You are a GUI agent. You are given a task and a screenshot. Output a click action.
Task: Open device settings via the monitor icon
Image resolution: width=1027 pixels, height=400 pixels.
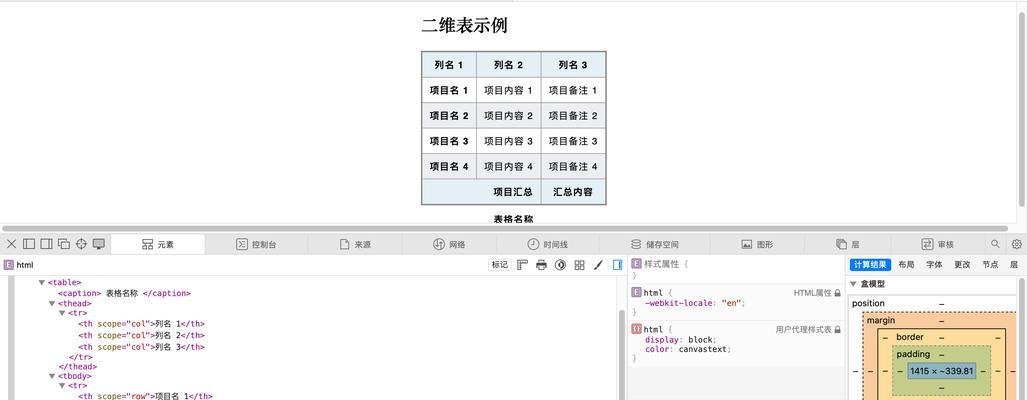click(99, 244)
